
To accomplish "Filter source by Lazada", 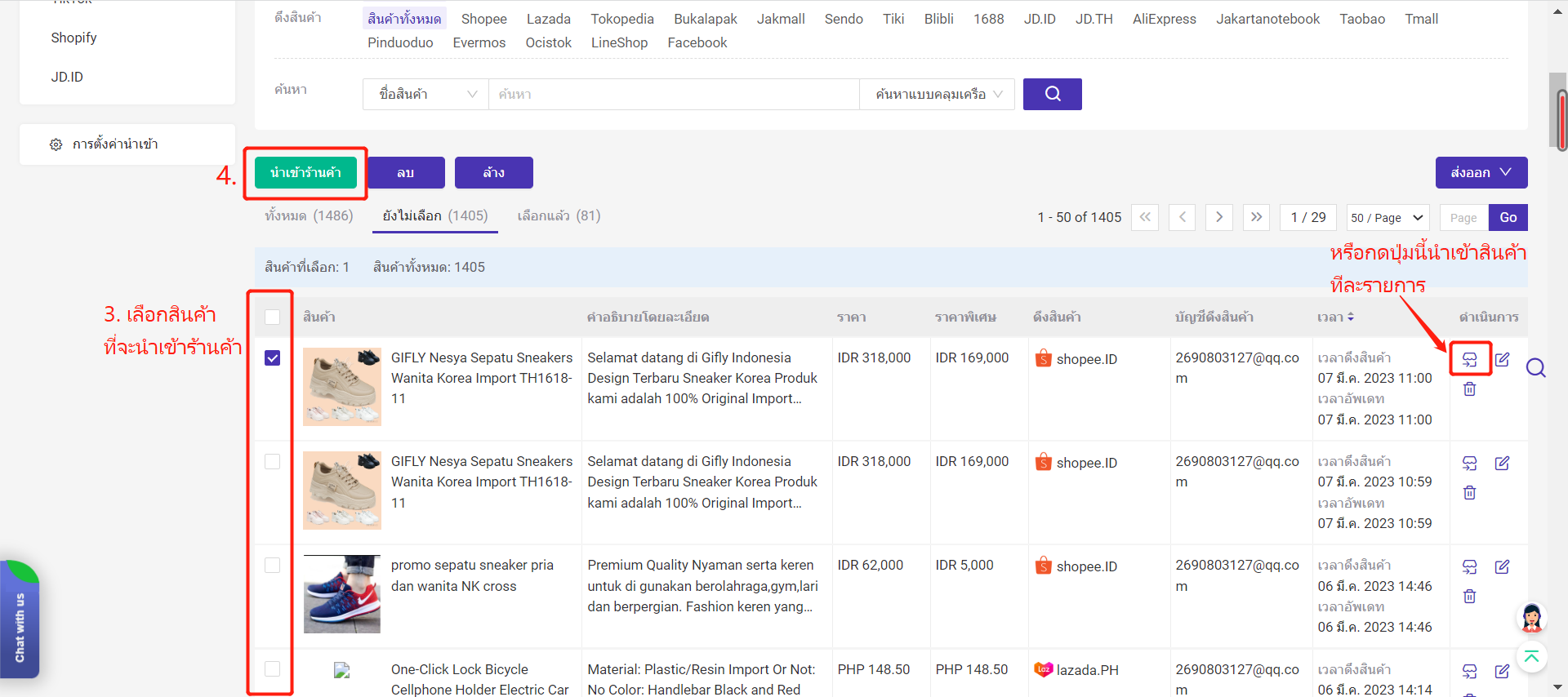I will 549,19.
